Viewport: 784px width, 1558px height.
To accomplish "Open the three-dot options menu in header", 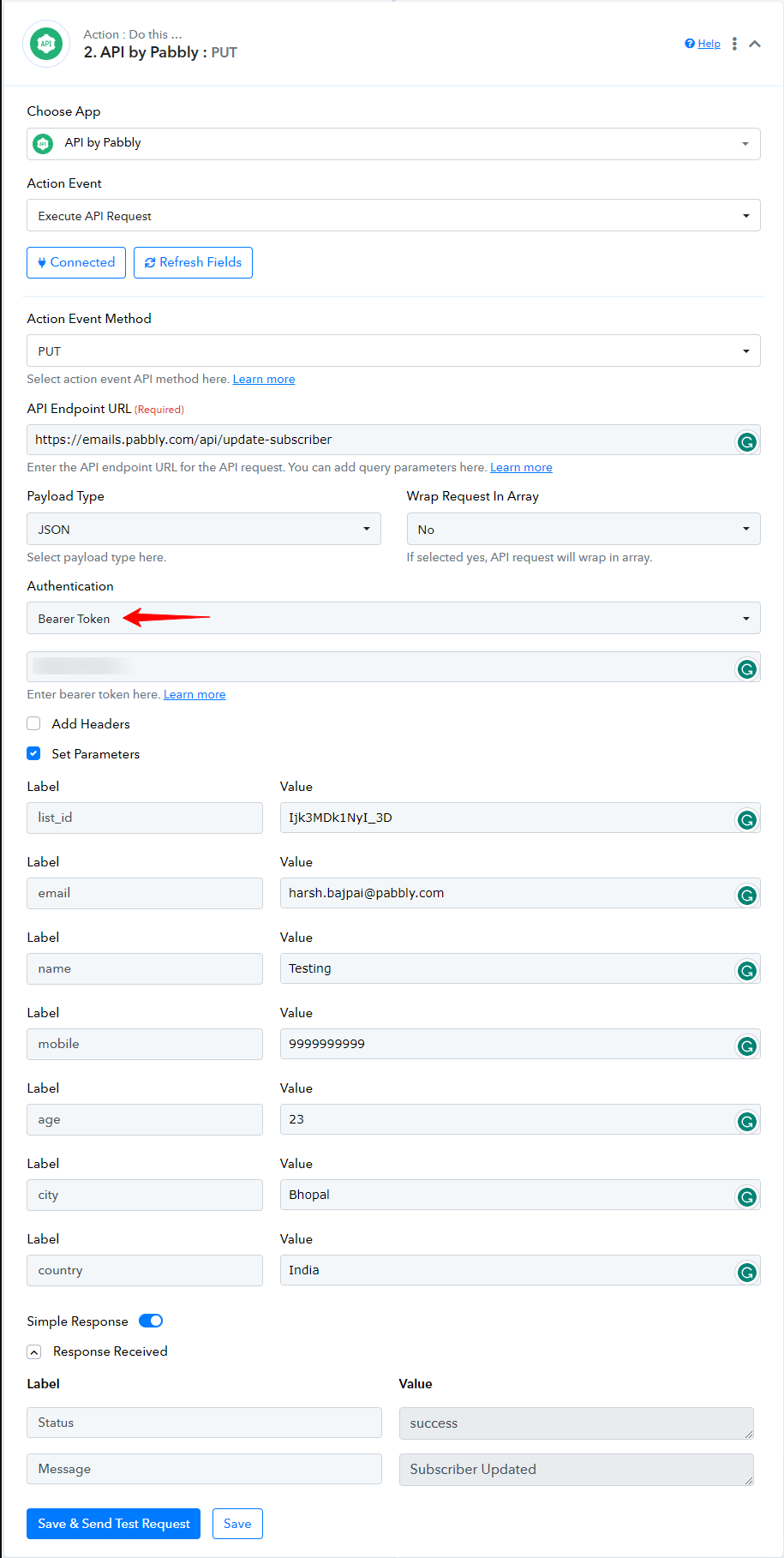I will [734, 44].
